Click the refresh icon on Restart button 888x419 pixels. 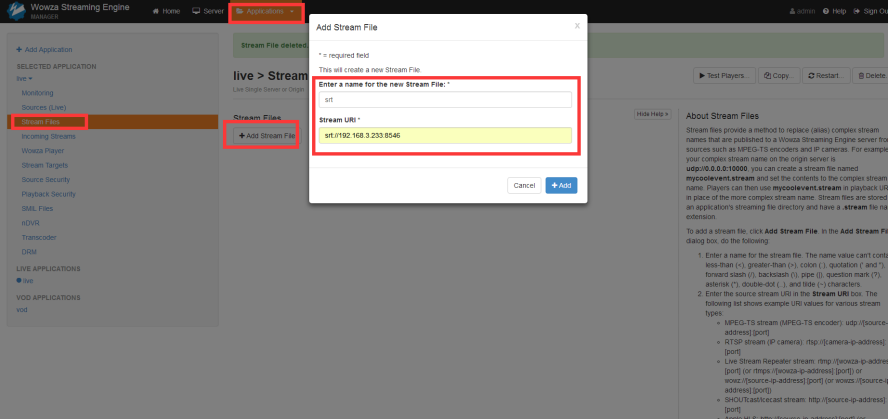(x=812, y=75)
